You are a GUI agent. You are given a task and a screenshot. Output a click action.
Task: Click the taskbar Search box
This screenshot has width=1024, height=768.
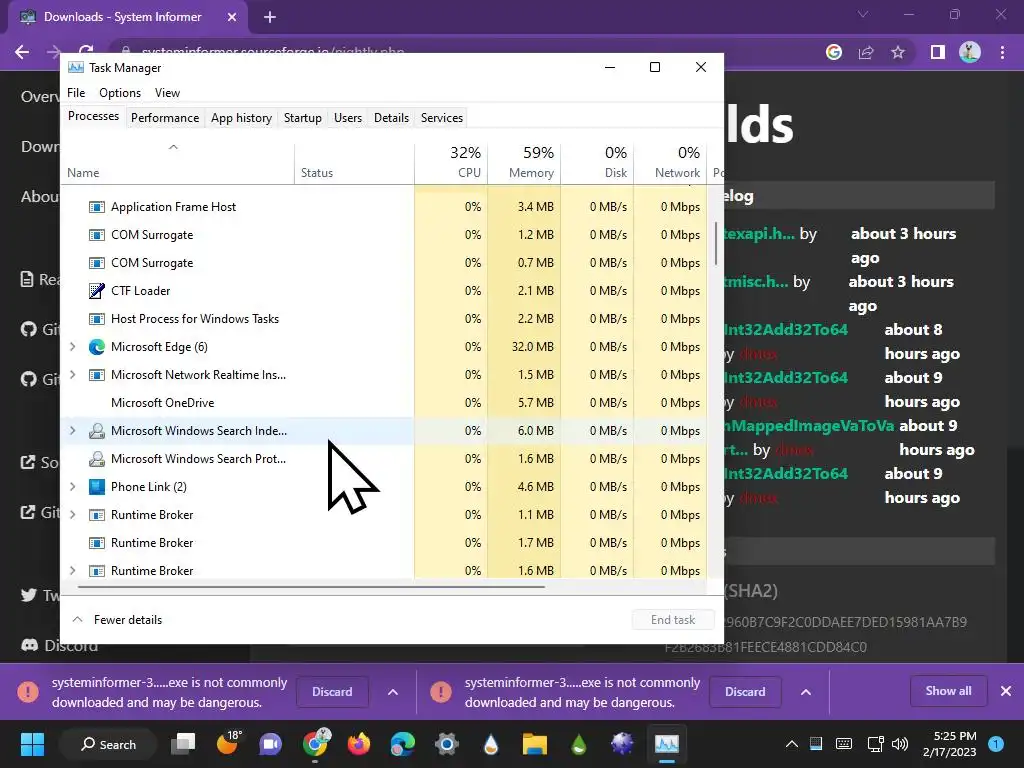coord(108,744)
